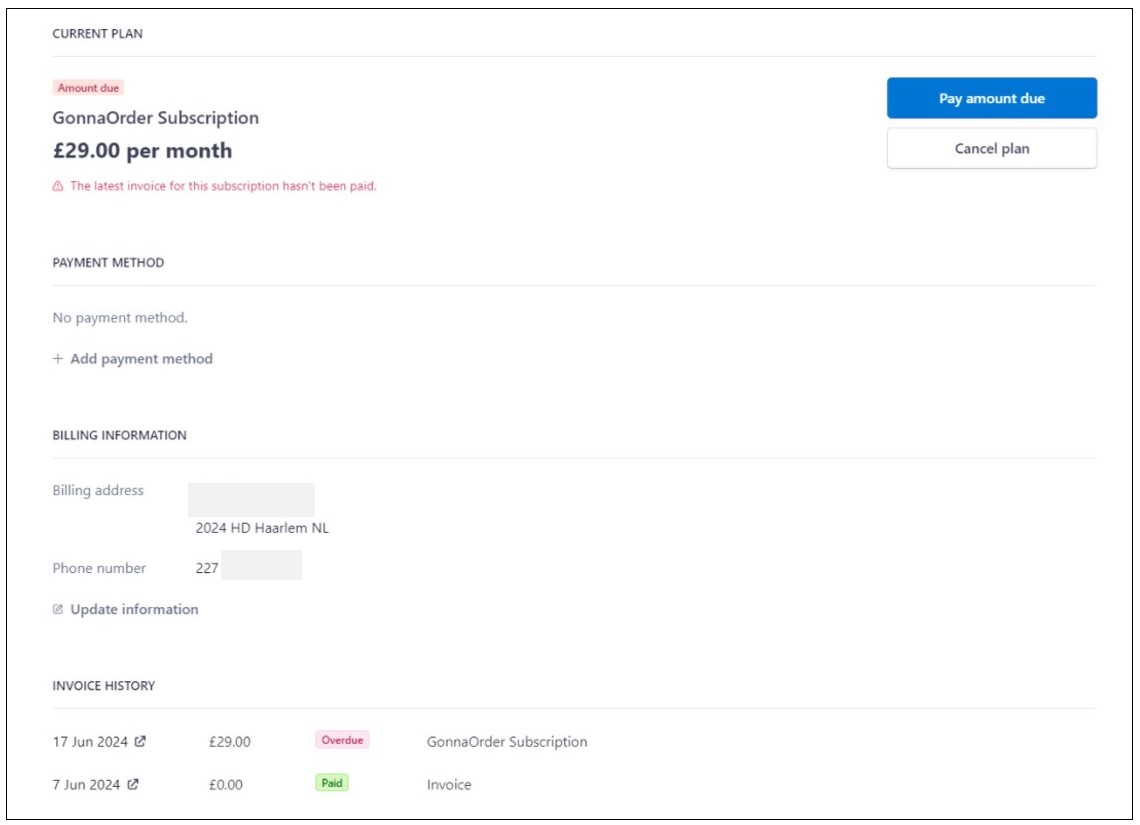1140x825 pixels.
Task: Click the plus icon beside Add payment method
Action: 57,358
